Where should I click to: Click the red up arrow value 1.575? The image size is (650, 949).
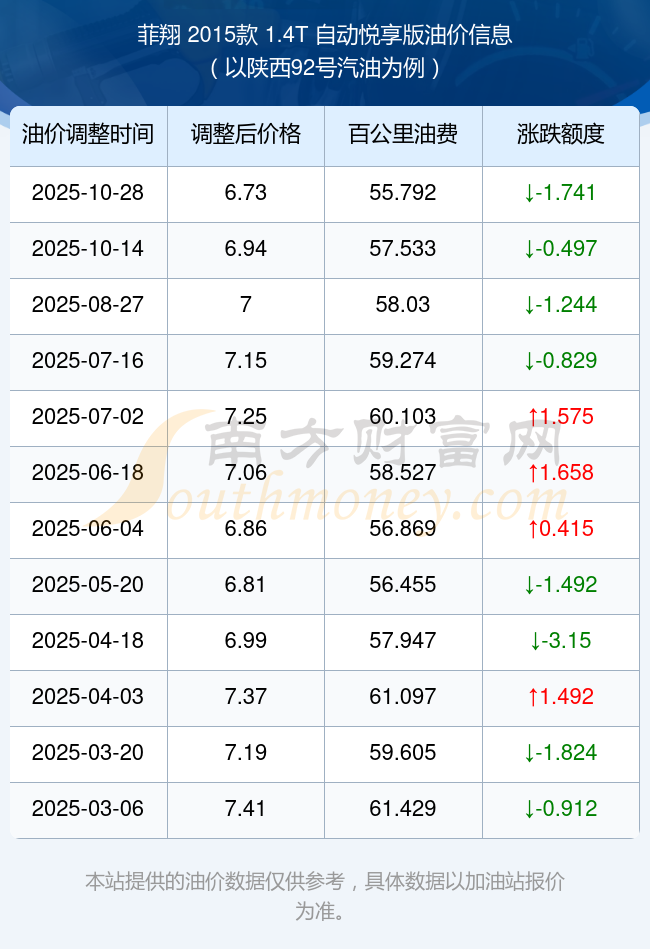tap(560, 416)
